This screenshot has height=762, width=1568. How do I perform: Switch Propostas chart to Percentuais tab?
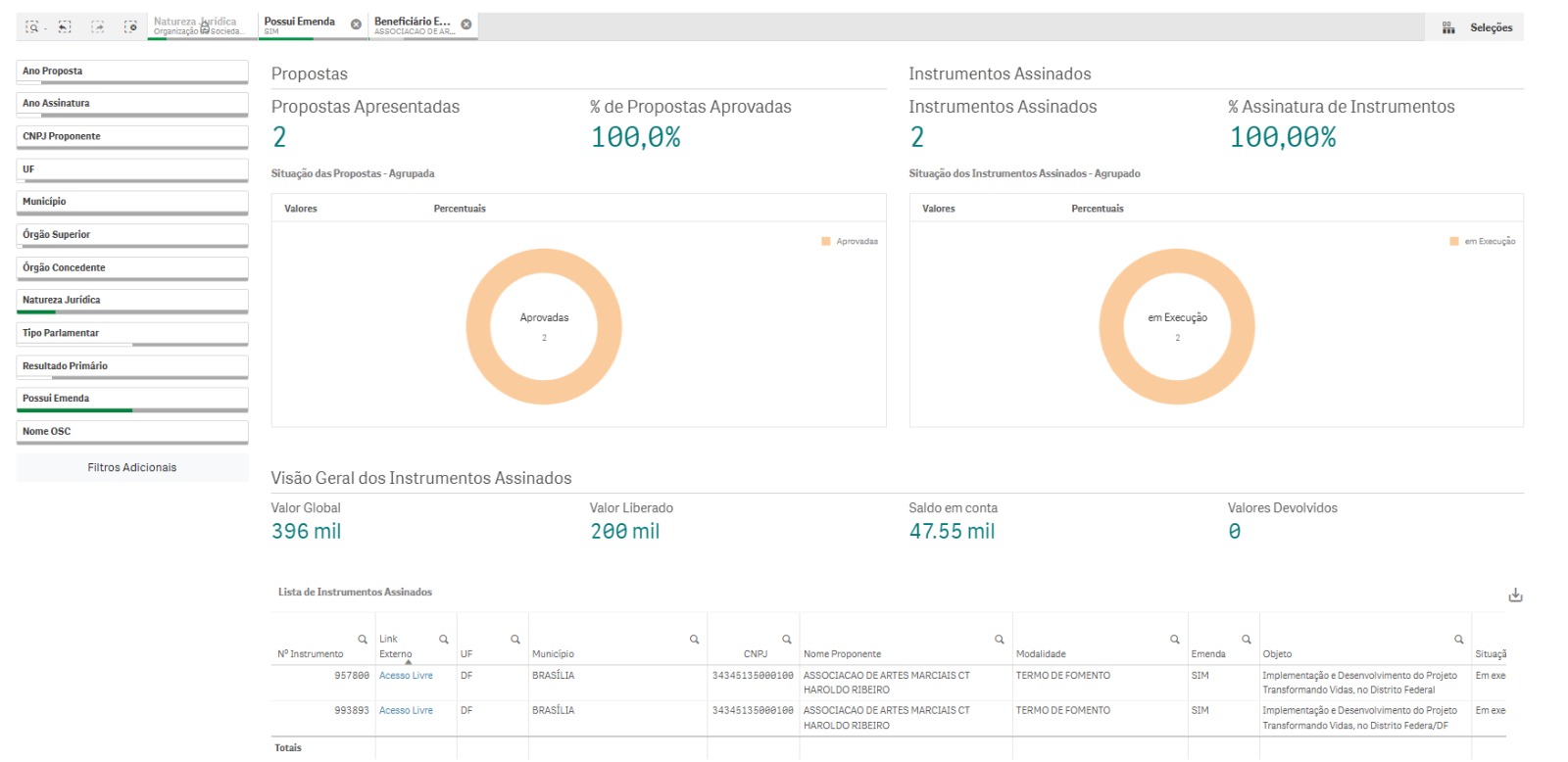pos(460,209)
